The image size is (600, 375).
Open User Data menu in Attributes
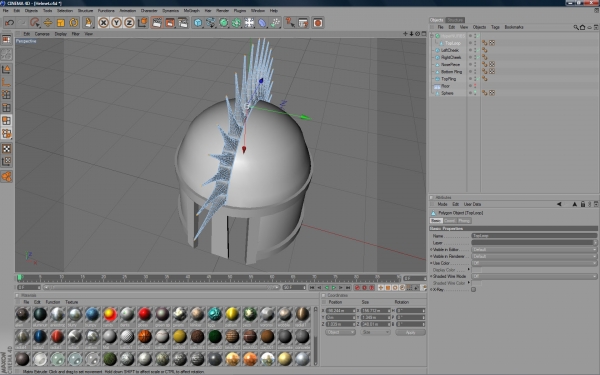[x=472, y=204]
